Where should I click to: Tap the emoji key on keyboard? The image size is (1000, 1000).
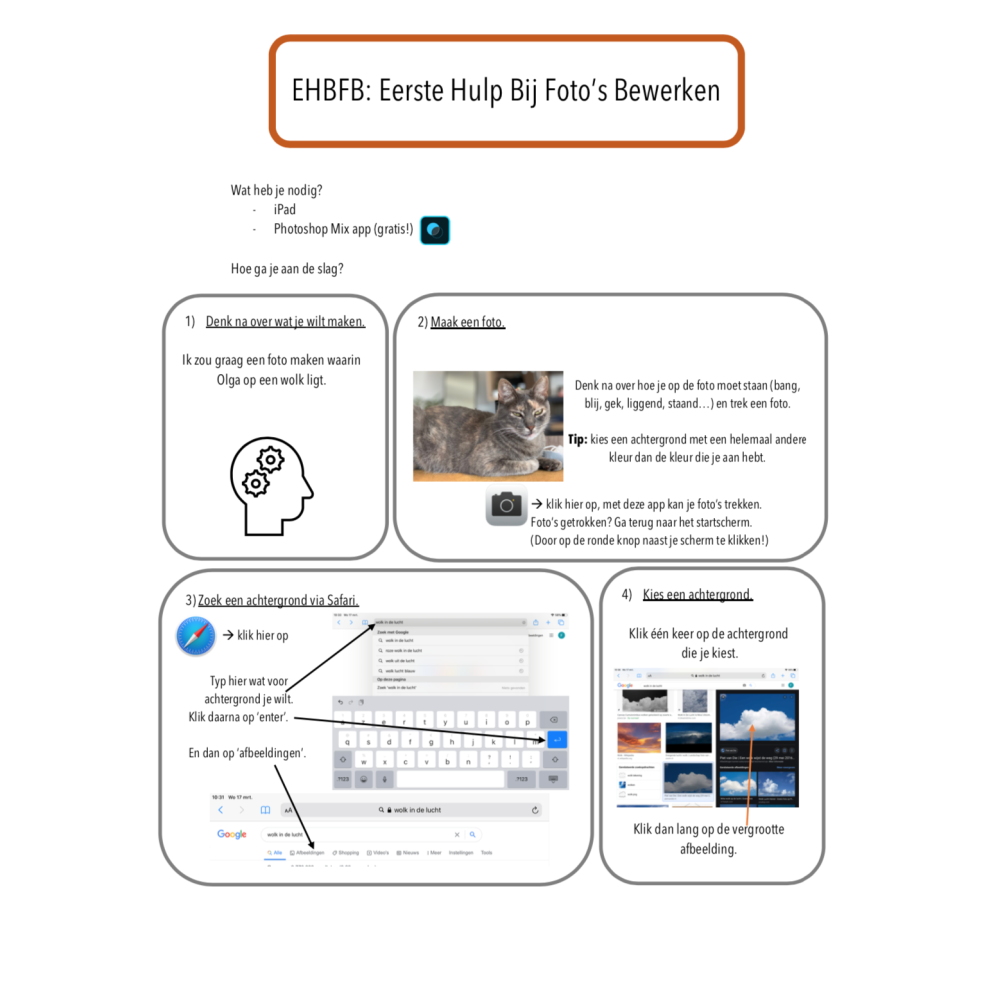(364, 779)
